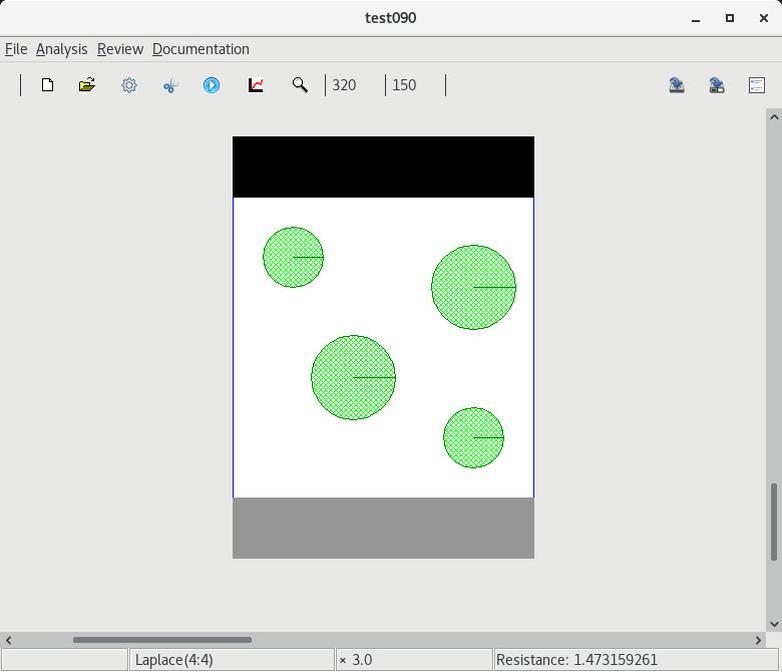The image size is (782, 672).
Task: Open a file with the folder icon
Action: click(x=87, y=85)
